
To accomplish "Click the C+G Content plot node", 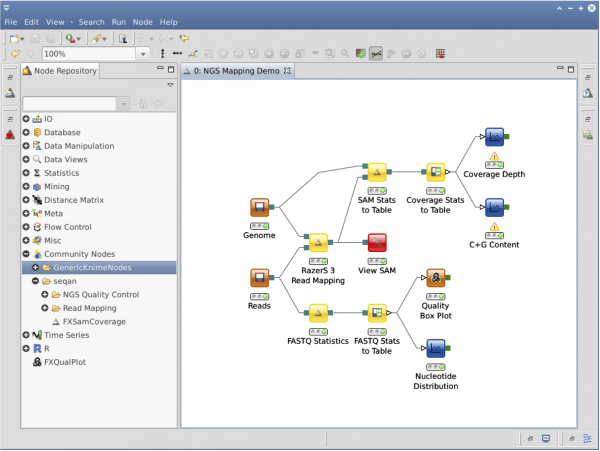I will (494, 207).
